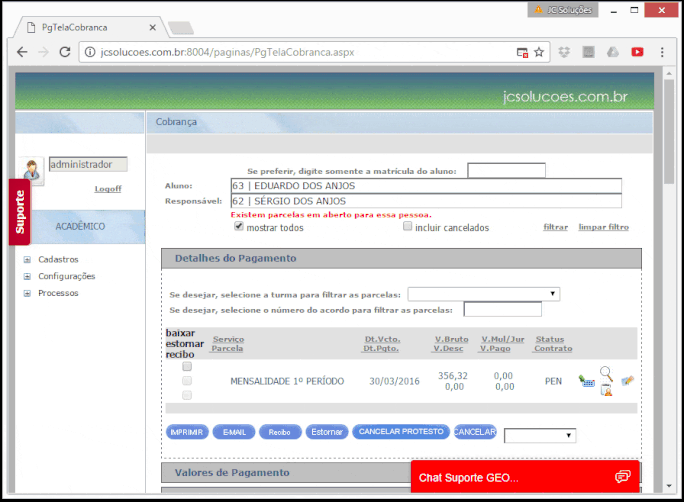Click the Logoff link
The height and width of the screenshot is (502, 684).
coord(108,189)
